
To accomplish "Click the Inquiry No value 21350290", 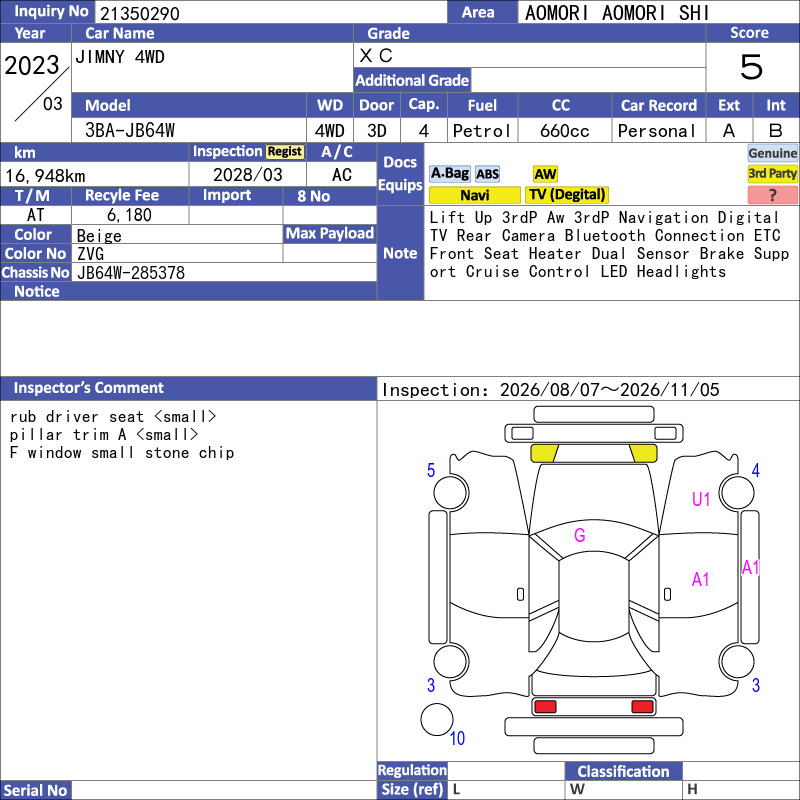I will (140, 13).
